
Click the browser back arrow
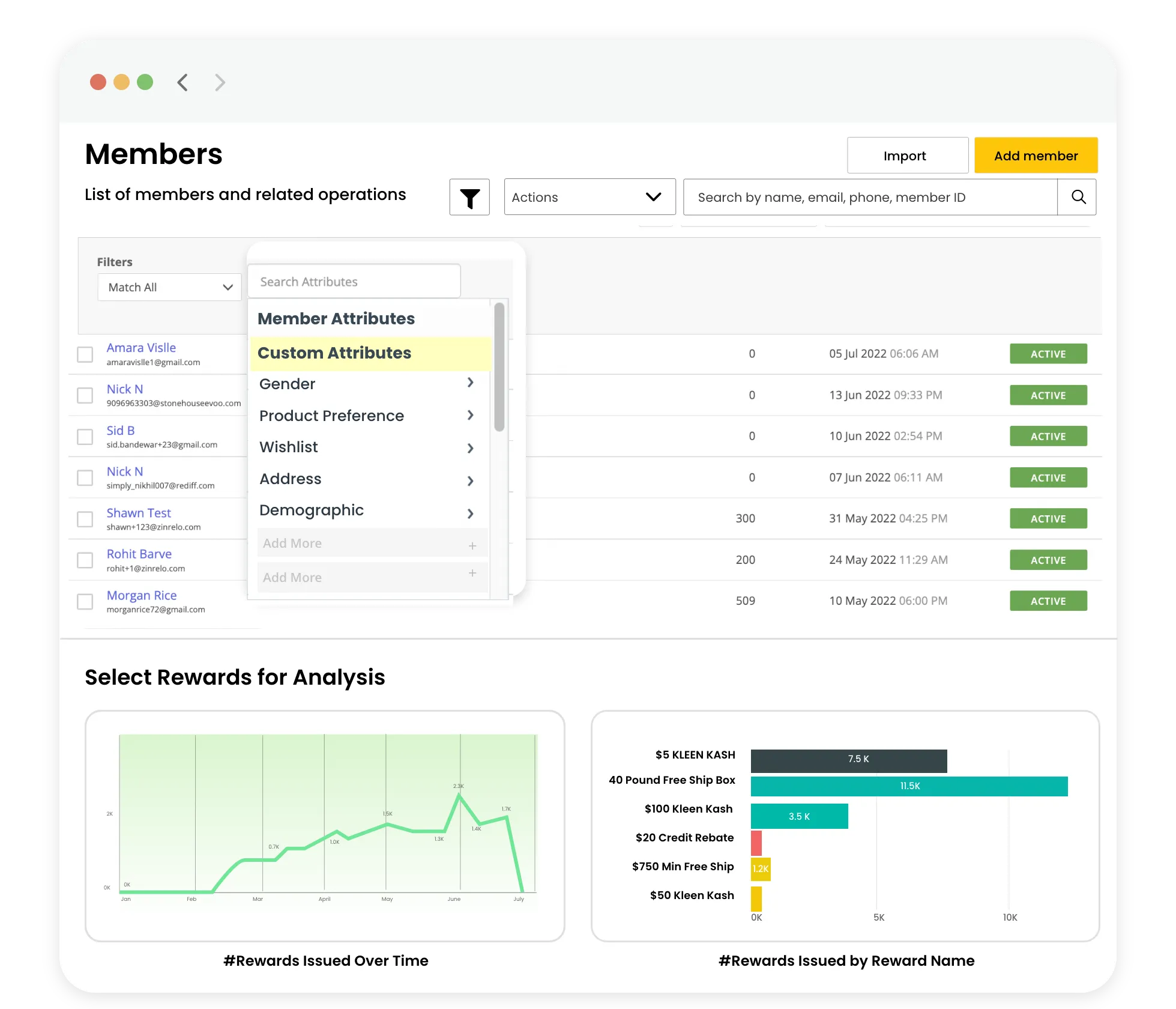pos(183,82)
